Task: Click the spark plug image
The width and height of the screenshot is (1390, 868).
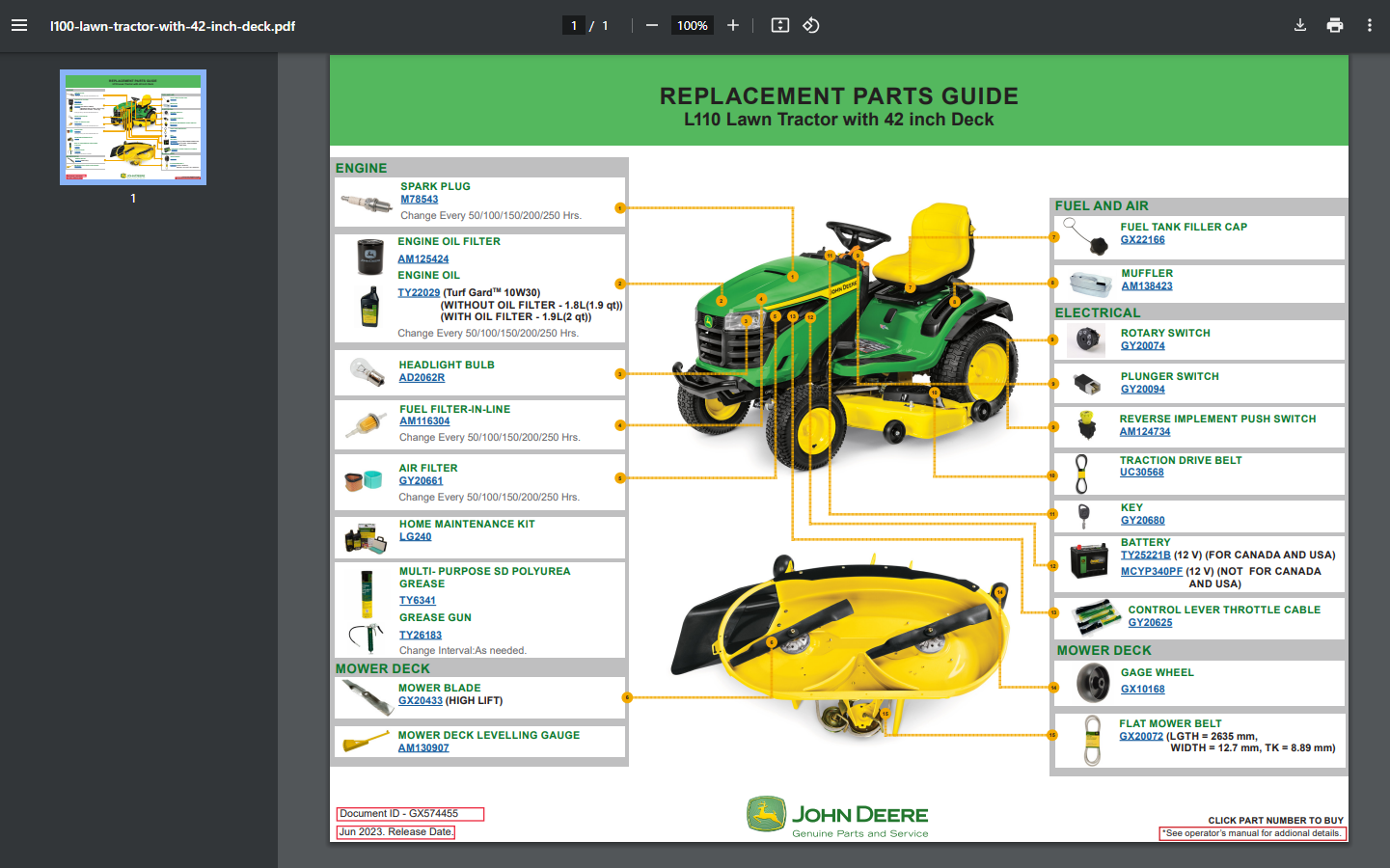Action: [366, 203]
